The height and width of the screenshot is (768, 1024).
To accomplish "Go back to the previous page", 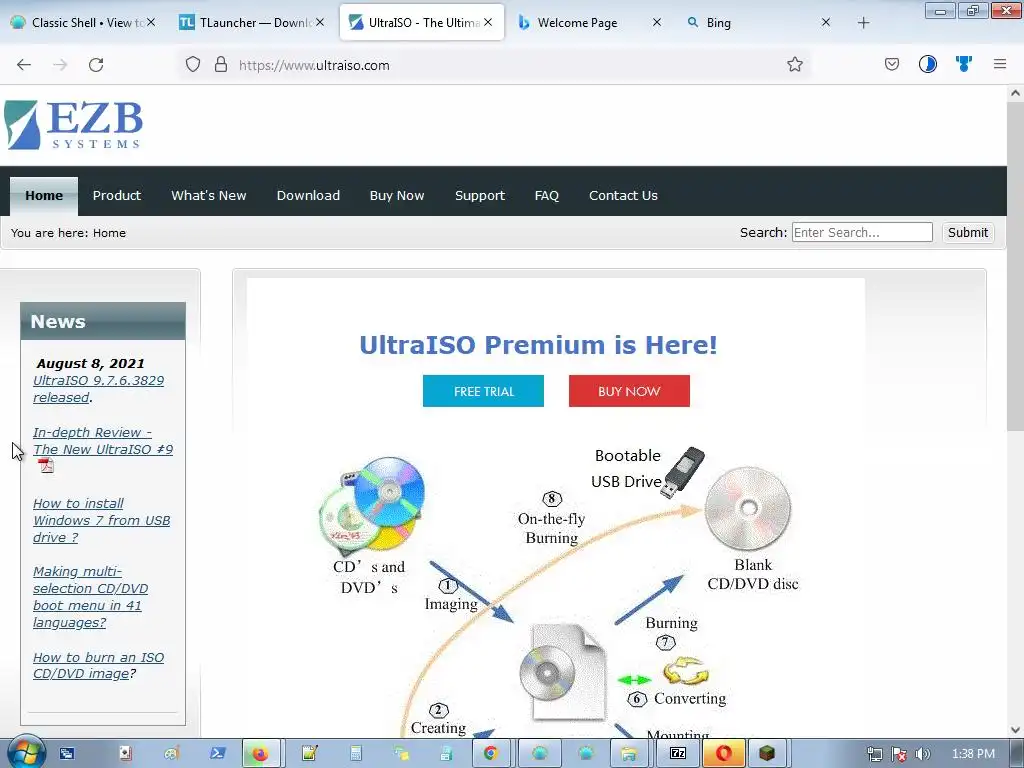I will coord(24,65).
